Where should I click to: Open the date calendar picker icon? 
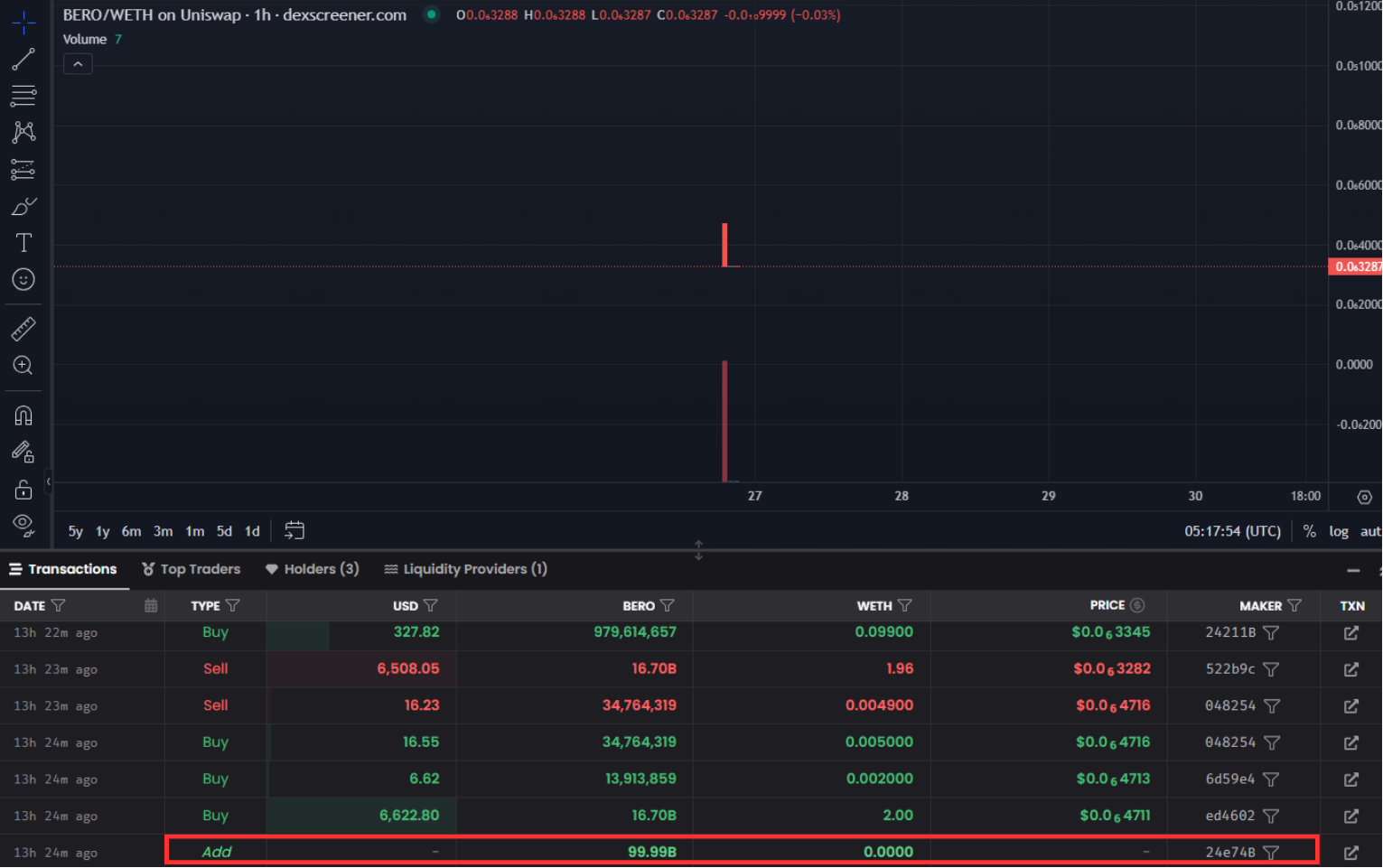coord(151,605)
